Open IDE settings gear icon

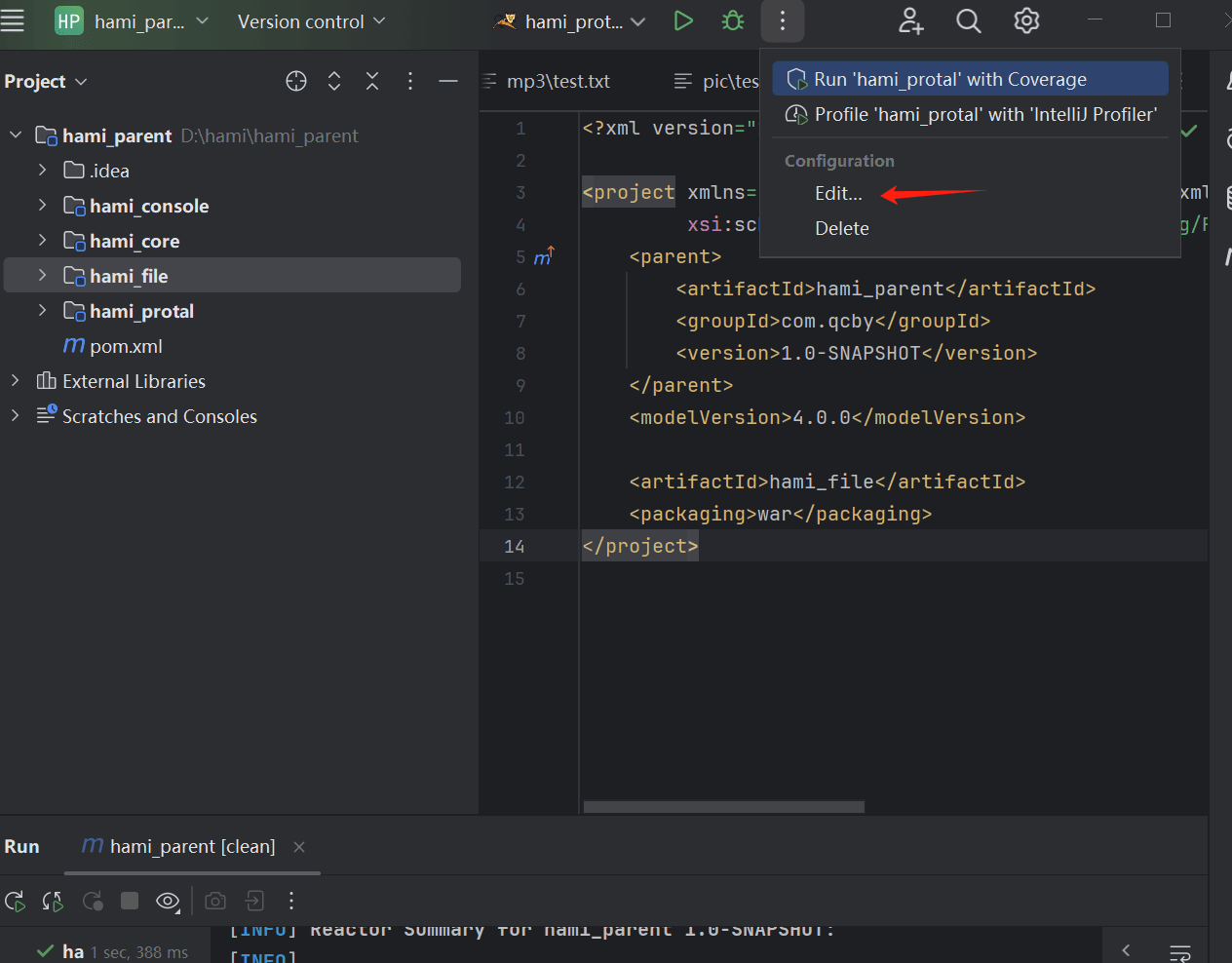[x=1026, y=20]
